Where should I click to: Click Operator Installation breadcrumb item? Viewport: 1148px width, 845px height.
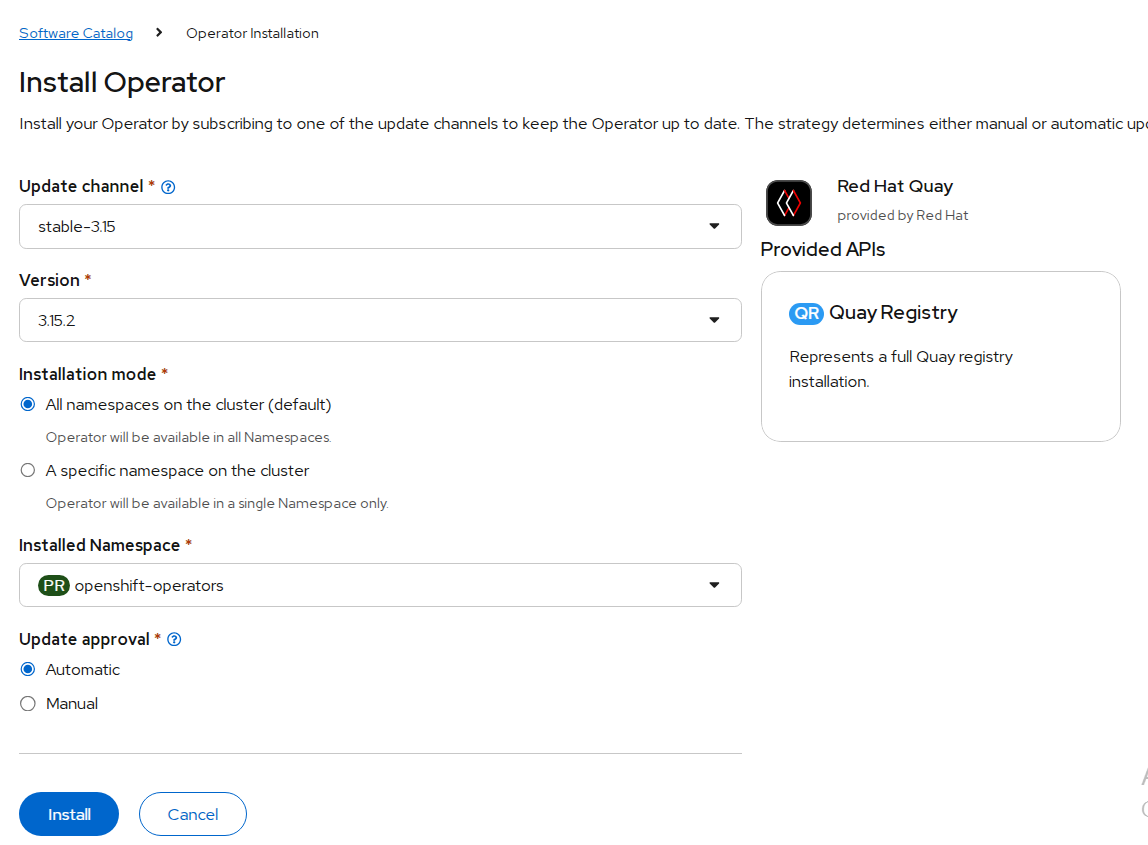coord(252,33)
